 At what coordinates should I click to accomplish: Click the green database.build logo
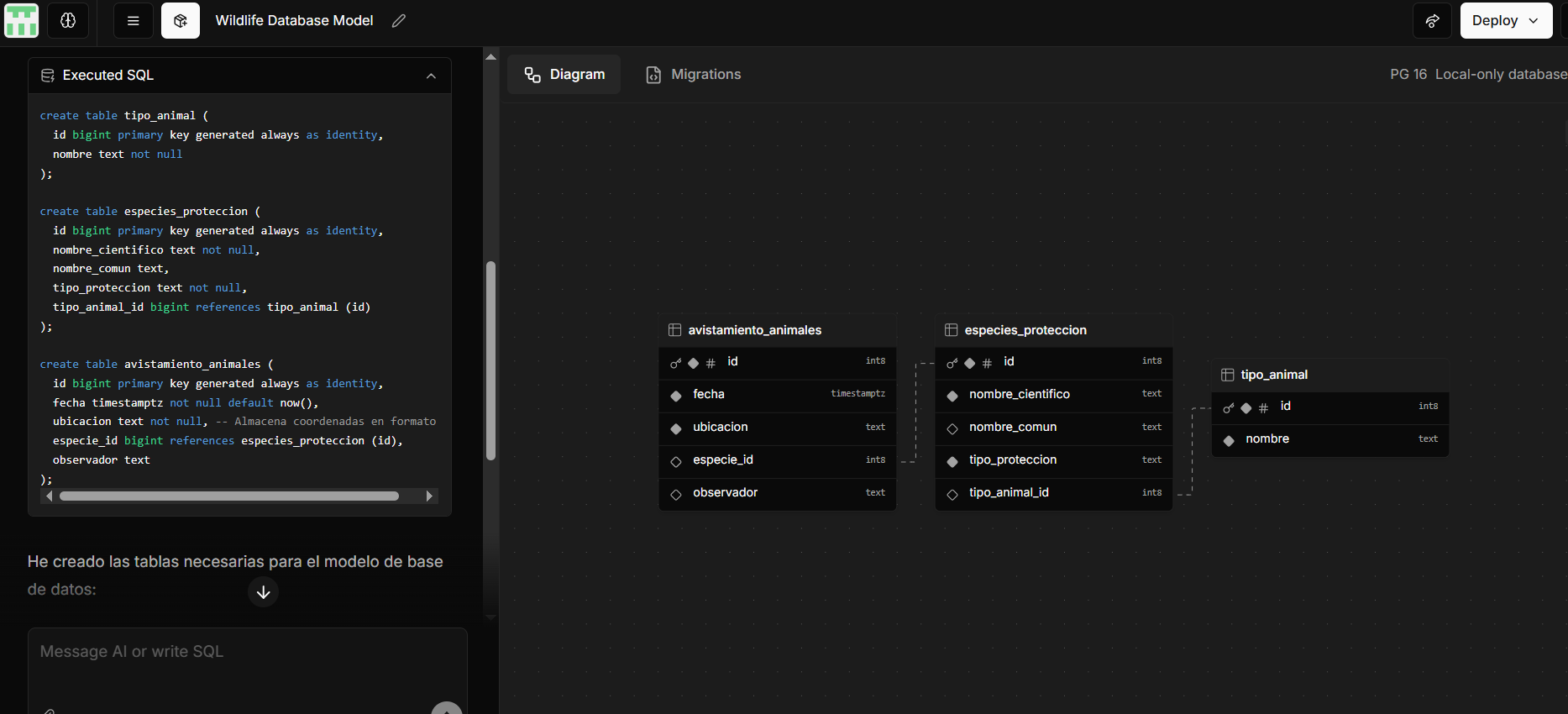22,20
